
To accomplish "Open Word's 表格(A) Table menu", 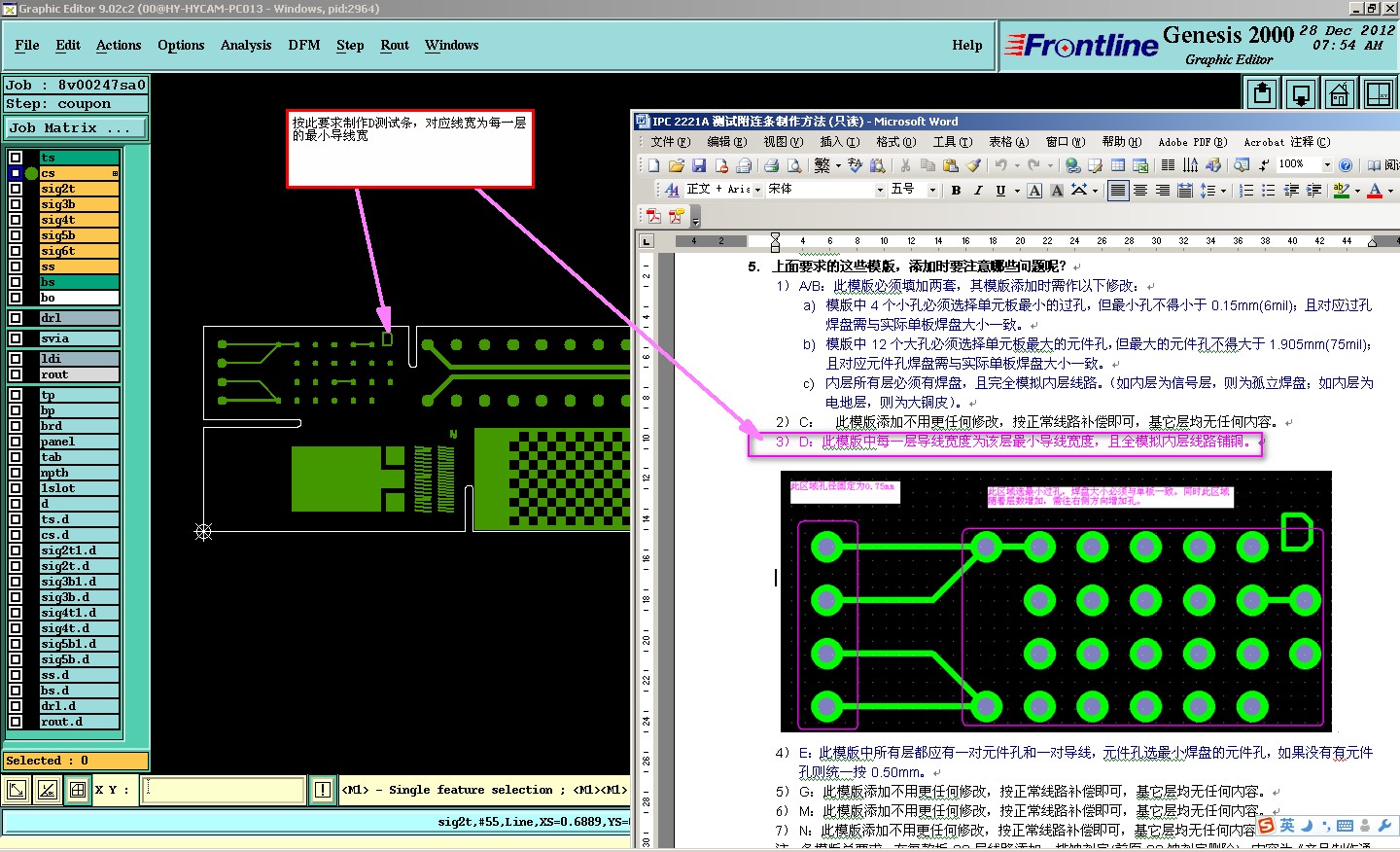I will tap(1008, 142).
